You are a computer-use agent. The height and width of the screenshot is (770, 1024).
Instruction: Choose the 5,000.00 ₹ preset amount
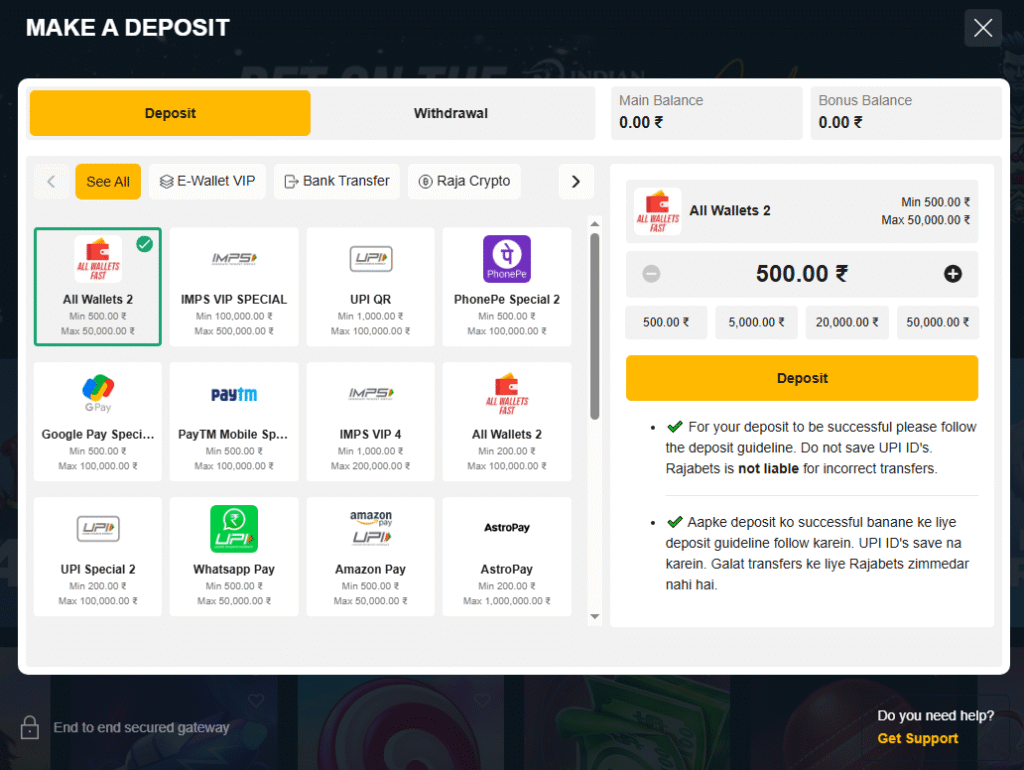[x=756, y=322]
